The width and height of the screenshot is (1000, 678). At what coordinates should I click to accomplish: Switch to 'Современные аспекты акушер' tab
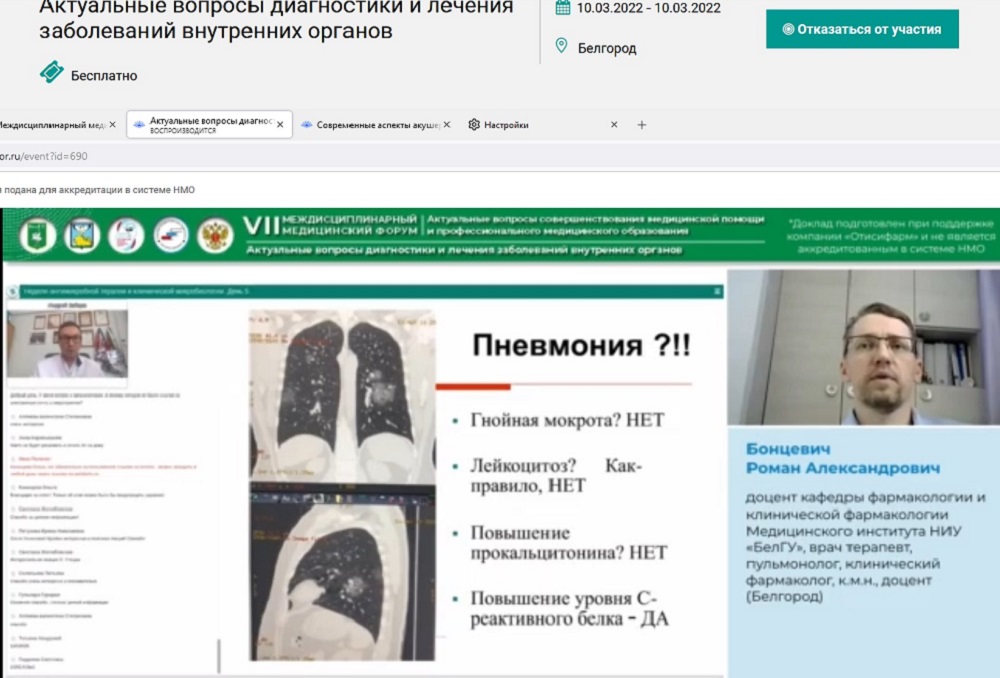pos(377,125)
